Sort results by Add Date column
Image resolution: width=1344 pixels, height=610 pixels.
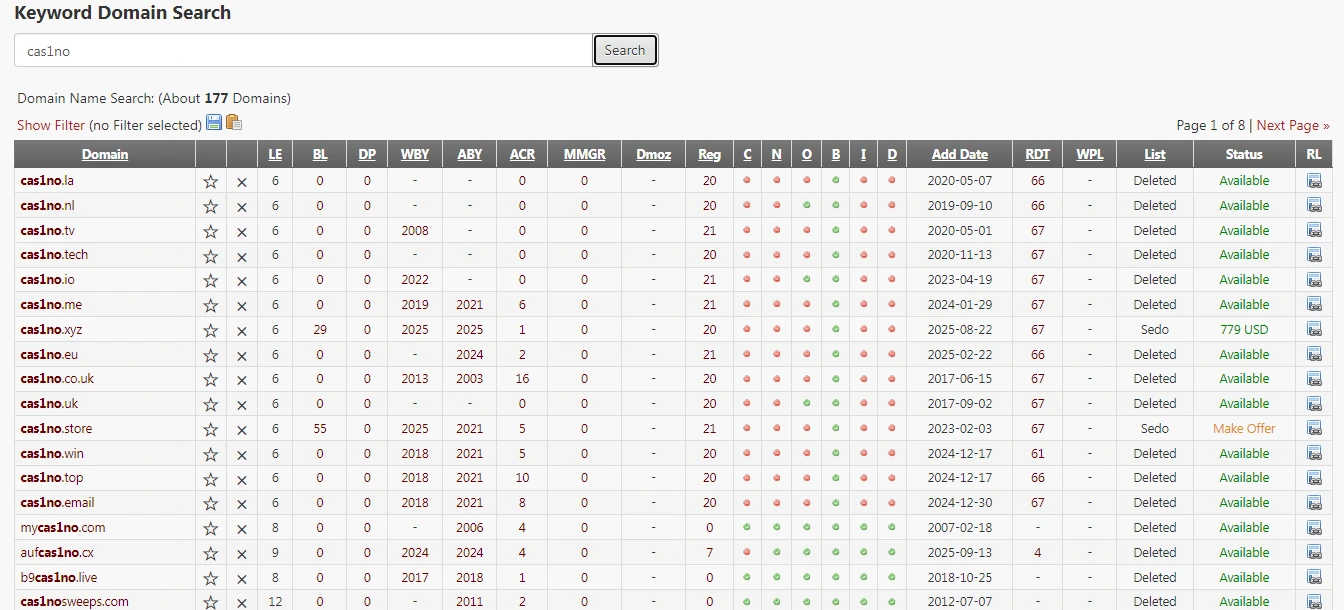tap(959, 154)
